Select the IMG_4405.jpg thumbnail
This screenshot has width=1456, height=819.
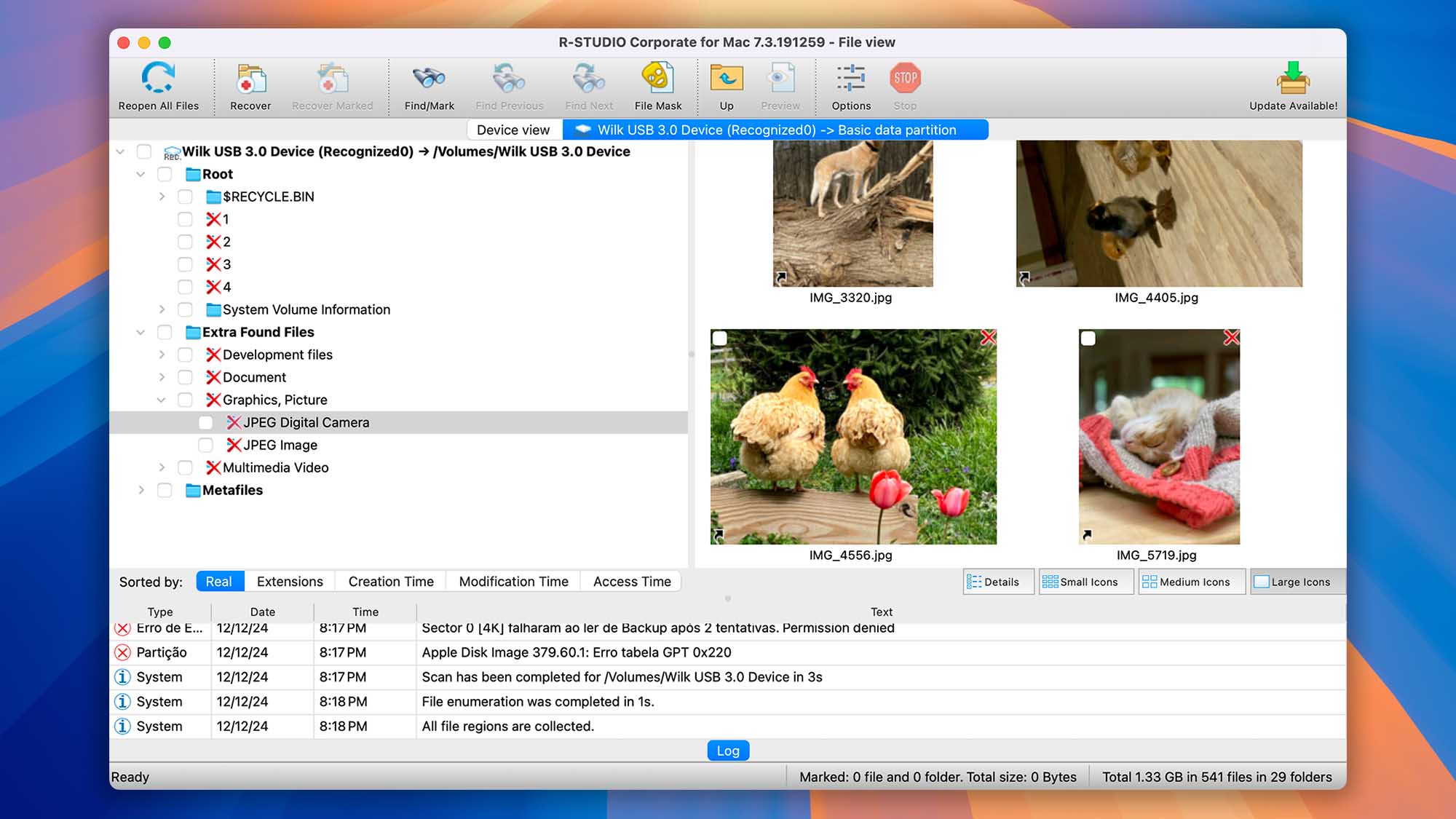click(1159, 213)
